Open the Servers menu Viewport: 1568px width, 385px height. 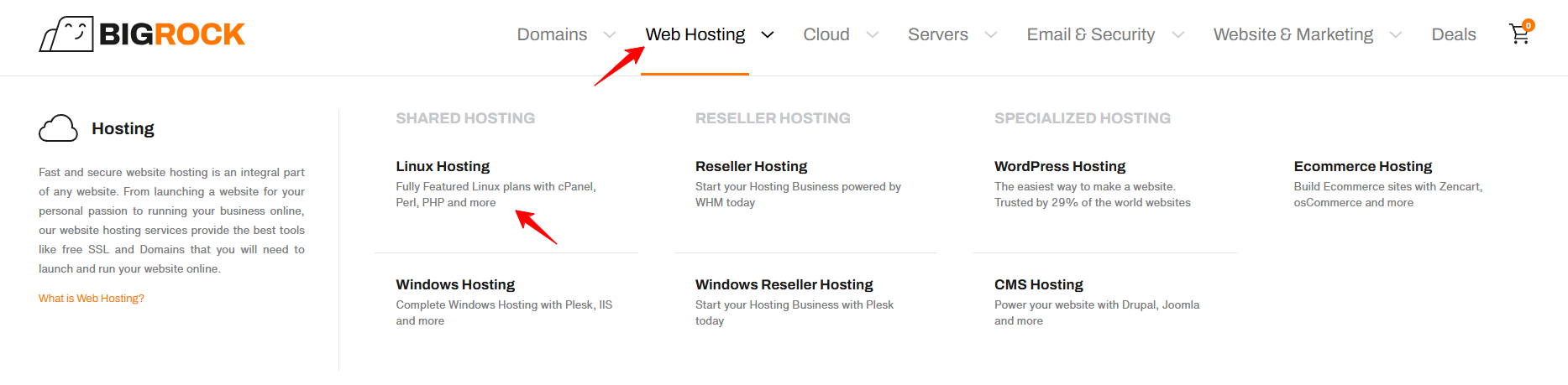tap(938, 34)
